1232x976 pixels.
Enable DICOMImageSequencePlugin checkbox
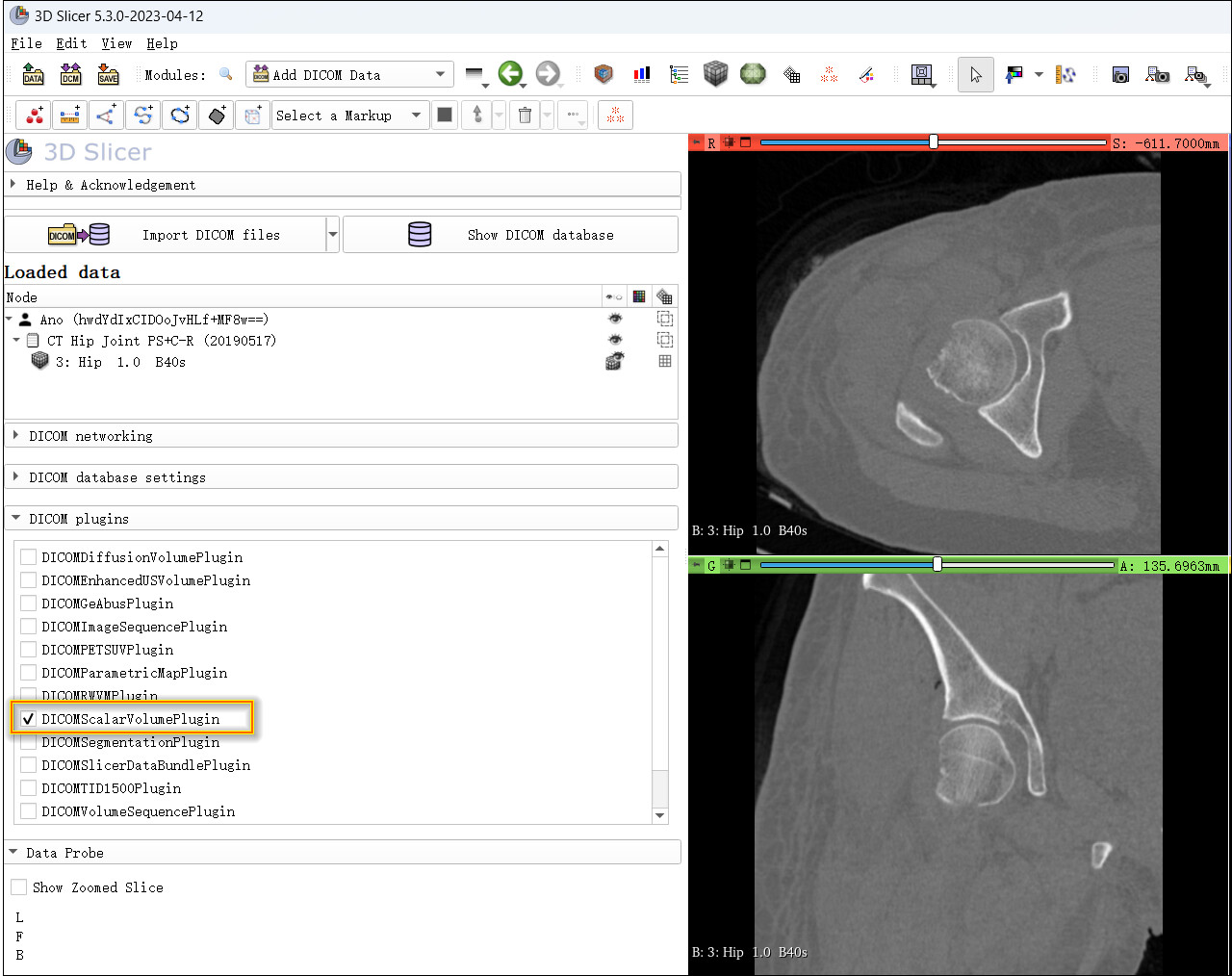28,627
